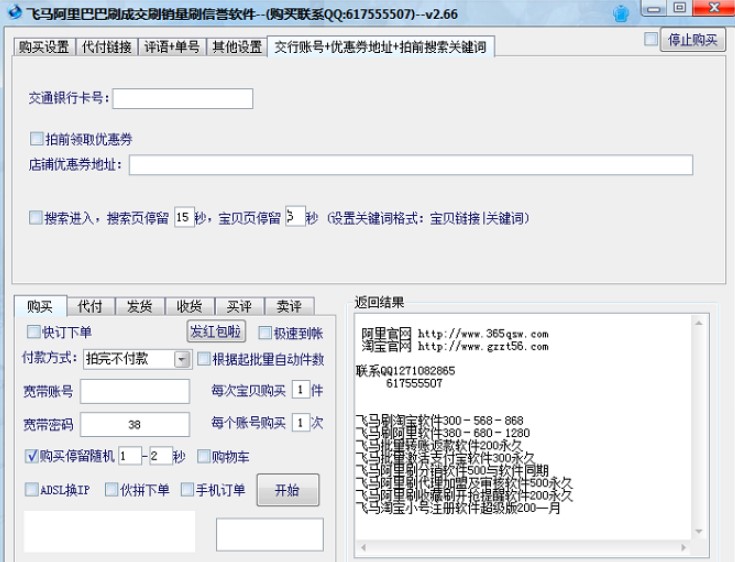Maximize the software window

(x=680, y=9)
